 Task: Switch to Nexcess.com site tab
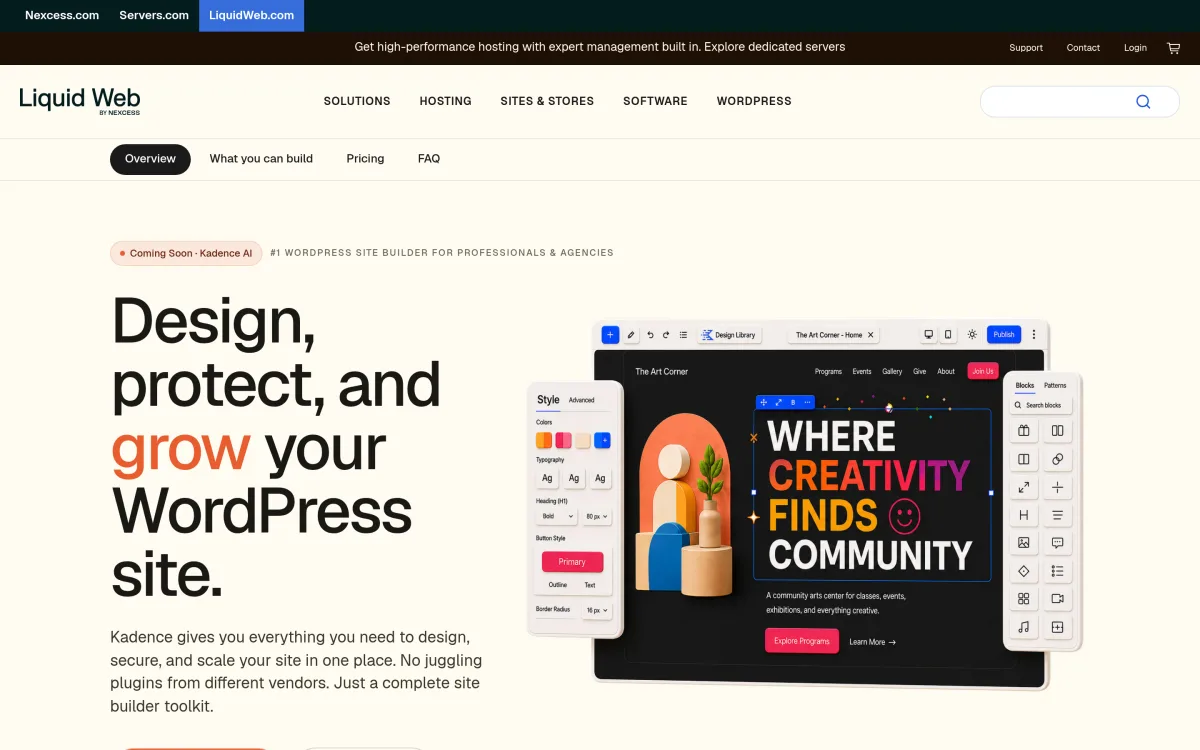(62, 16)
